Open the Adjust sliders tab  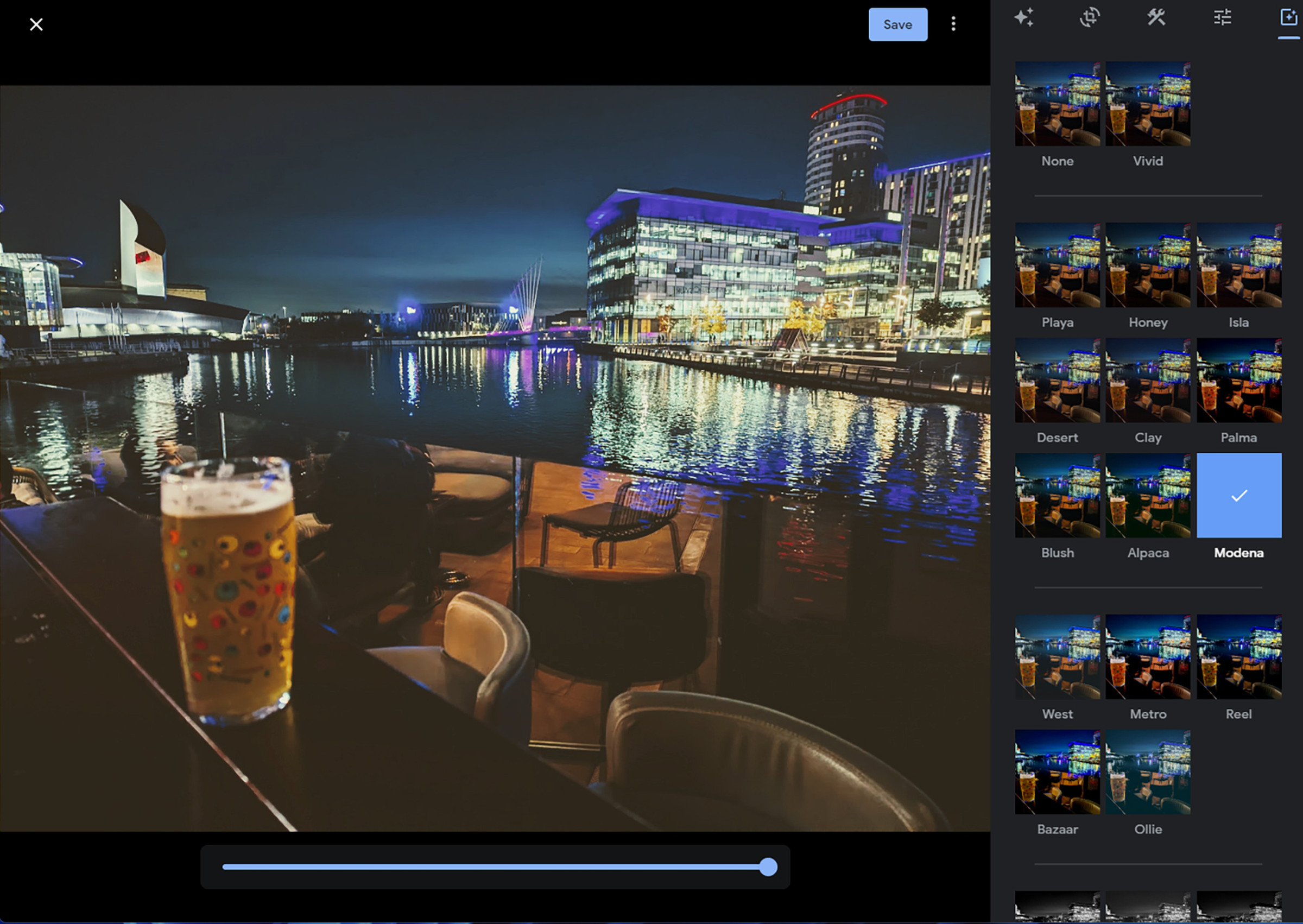(x=1222, y=17)
